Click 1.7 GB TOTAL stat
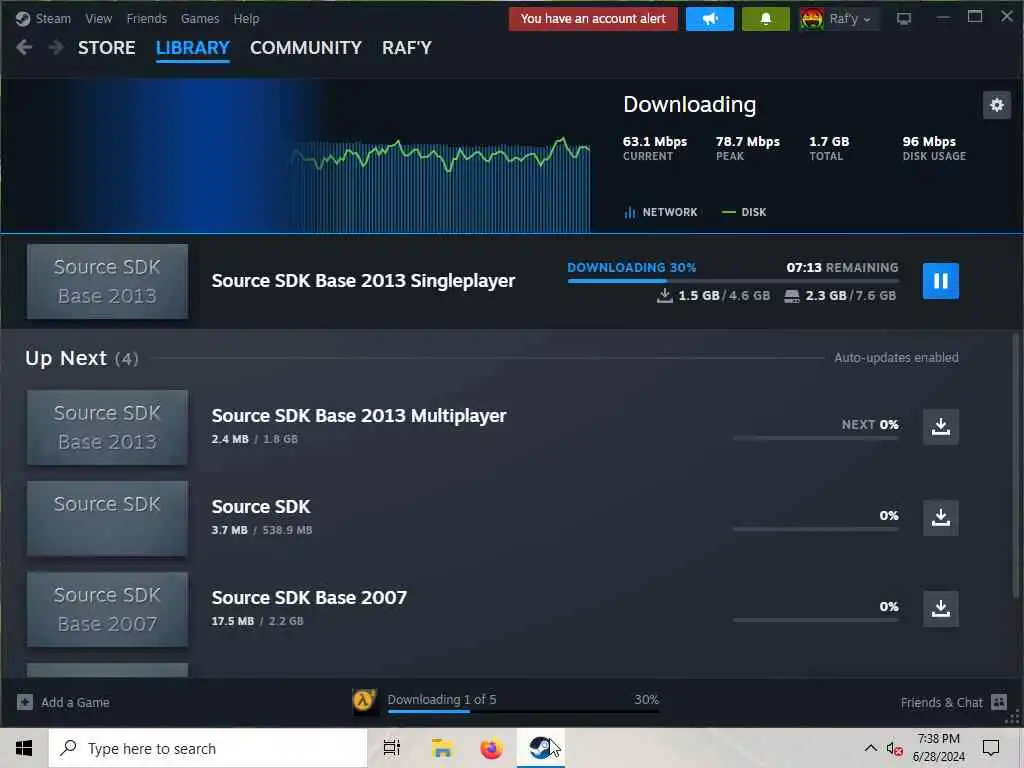Image resolution: width=1024 pixels, height=768 pixels. point(829,148)
